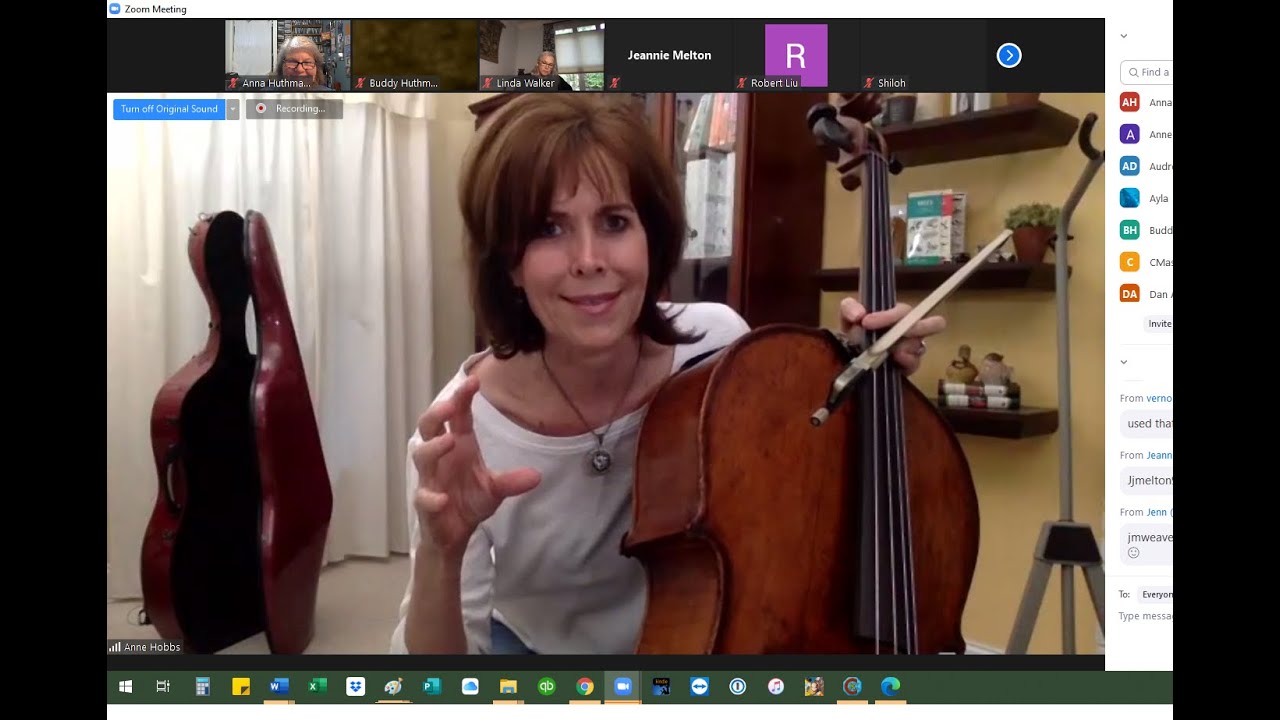Open the dropdown arrow beside Original Sound
The width and height of the screenshot is (1280, 720).
point(233,109)
